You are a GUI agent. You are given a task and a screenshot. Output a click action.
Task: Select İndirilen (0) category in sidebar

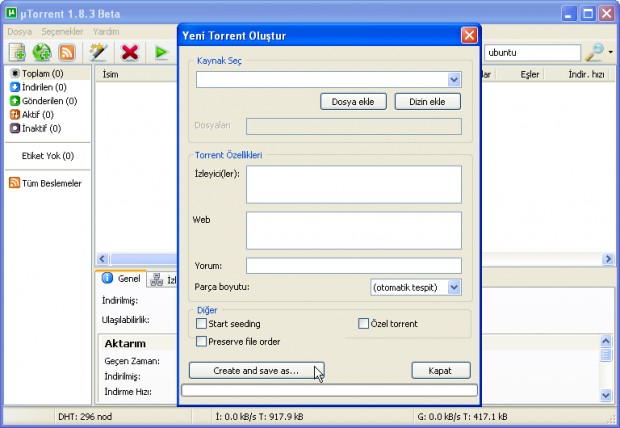tap(38, 87)
